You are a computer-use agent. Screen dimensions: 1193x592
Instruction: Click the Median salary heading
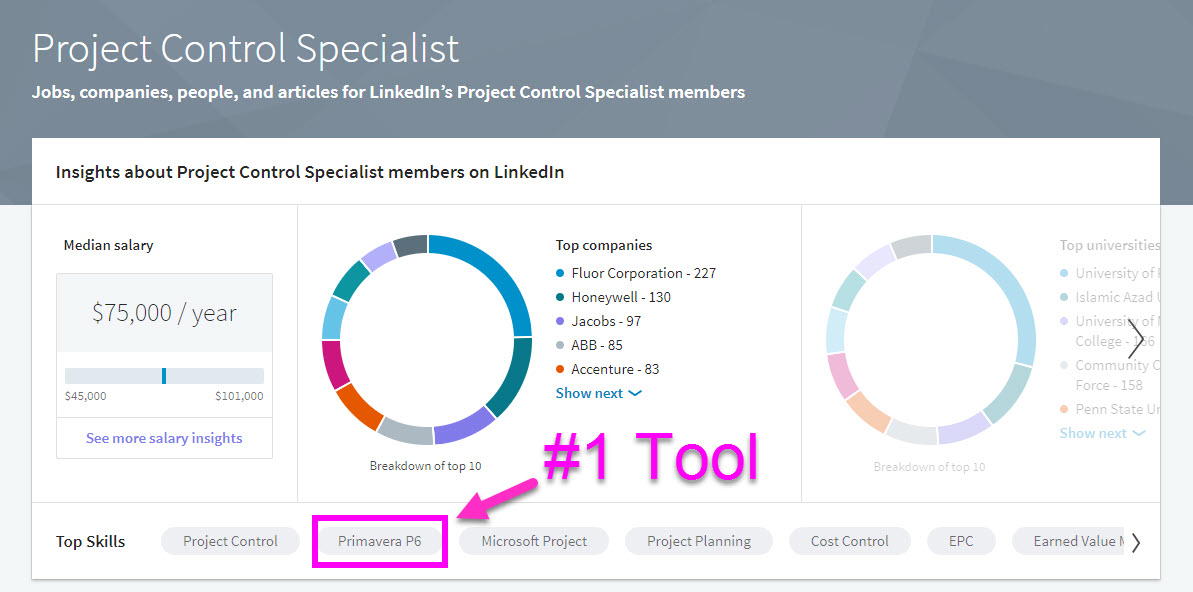click(x=109, y=245)
